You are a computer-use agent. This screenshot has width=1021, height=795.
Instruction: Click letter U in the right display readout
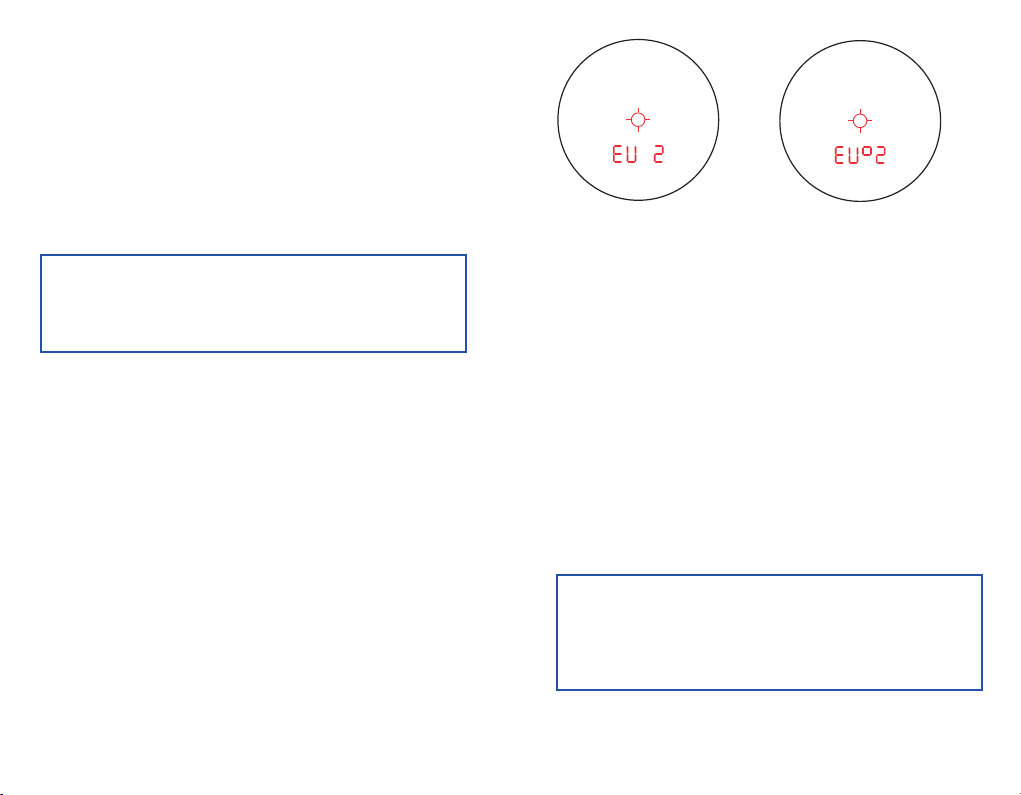pos(853,155)
